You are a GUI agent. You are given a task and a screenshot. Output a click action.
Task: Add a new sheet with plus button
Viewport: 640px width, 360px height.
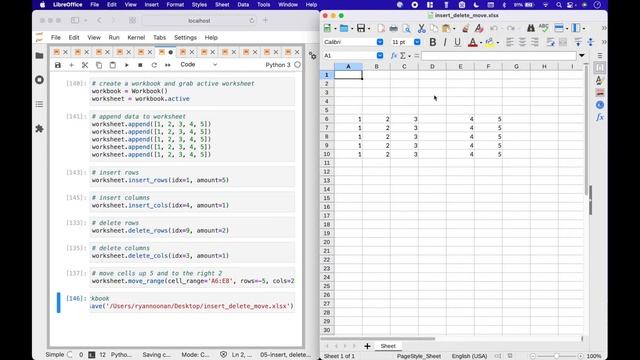coord(367,346)
